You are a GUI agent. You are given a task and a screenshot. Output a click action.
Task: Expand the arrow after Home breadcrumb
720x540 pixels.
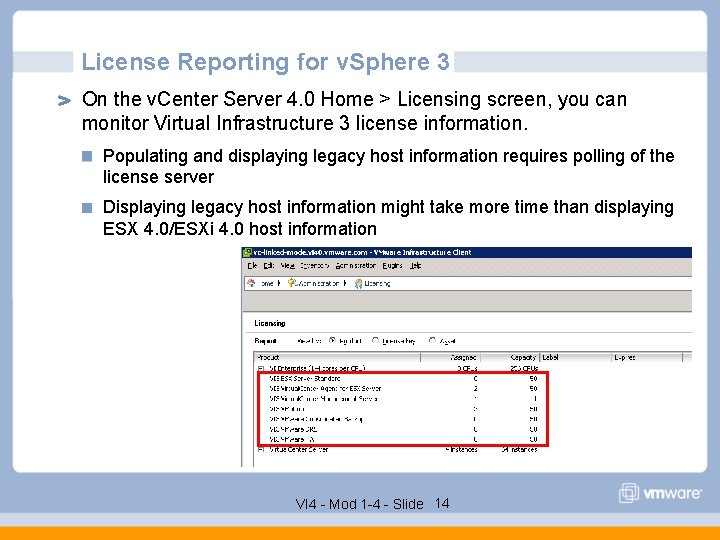click(x=279, y=283)
